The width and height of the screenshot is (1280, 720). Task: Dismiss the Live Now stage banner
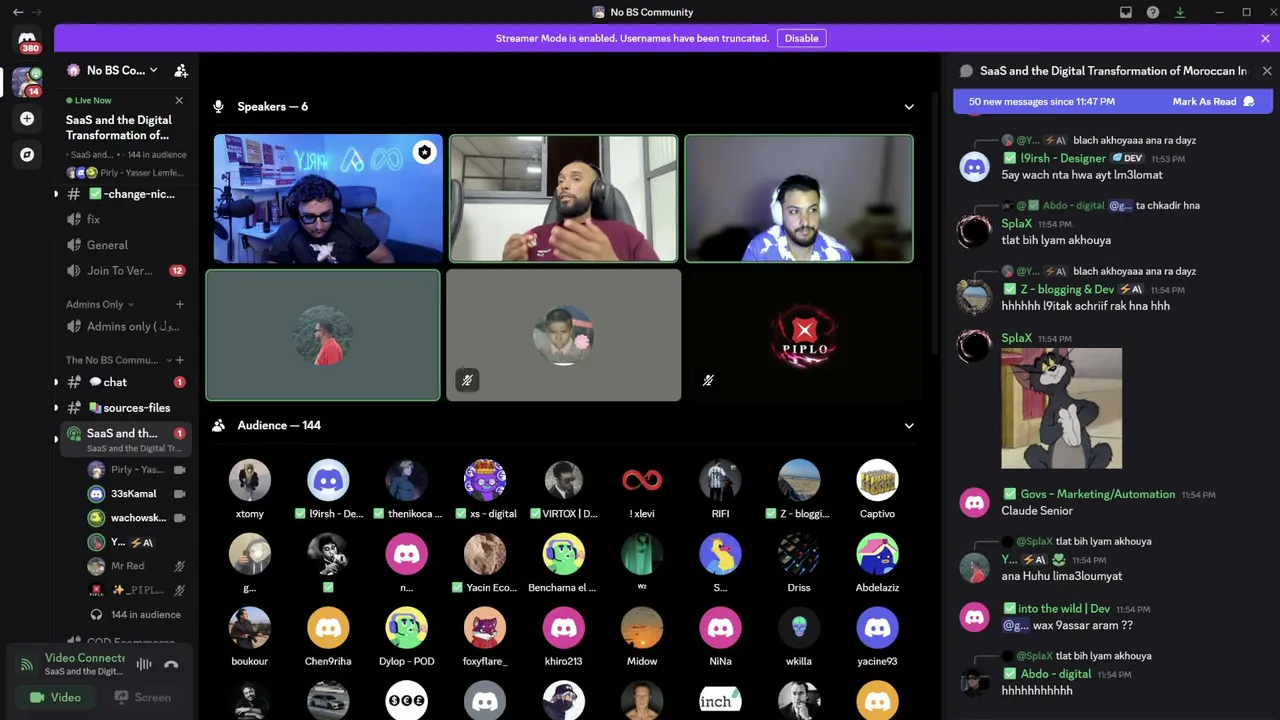(179, 100)
